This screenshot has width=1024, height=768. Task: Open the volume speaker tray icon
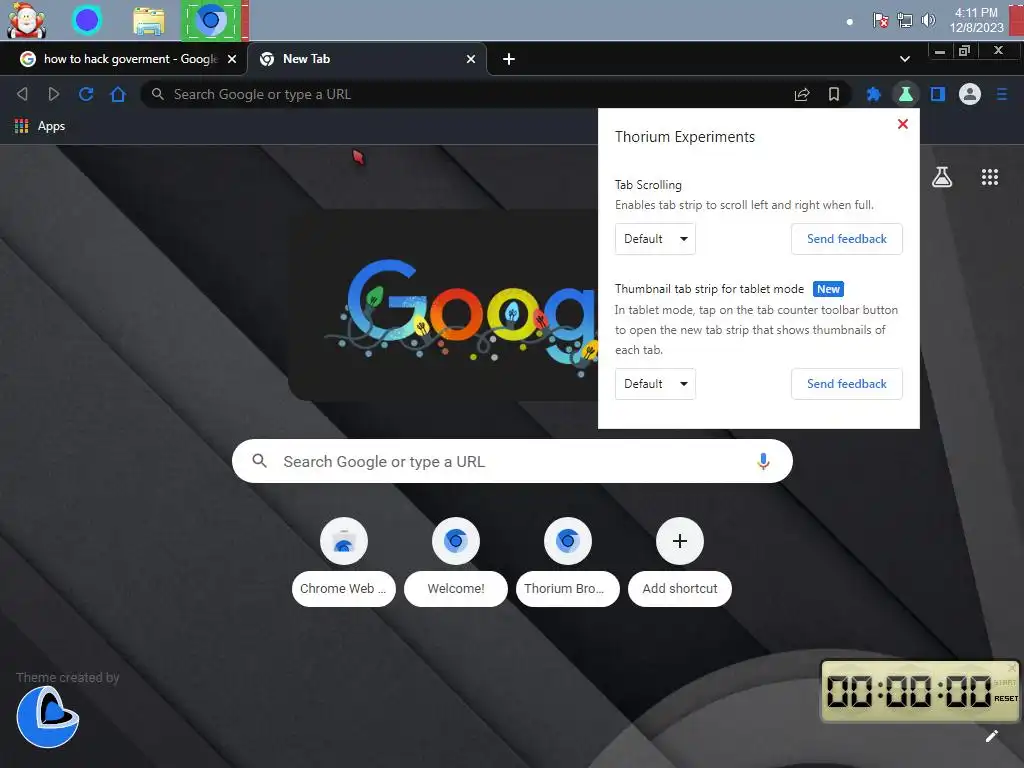coord(928,20)
